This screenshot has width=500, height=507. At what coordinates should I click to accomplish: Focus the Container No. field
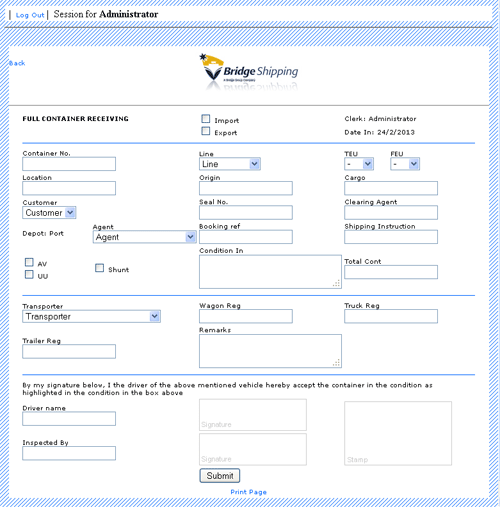[x=69, y=164]
